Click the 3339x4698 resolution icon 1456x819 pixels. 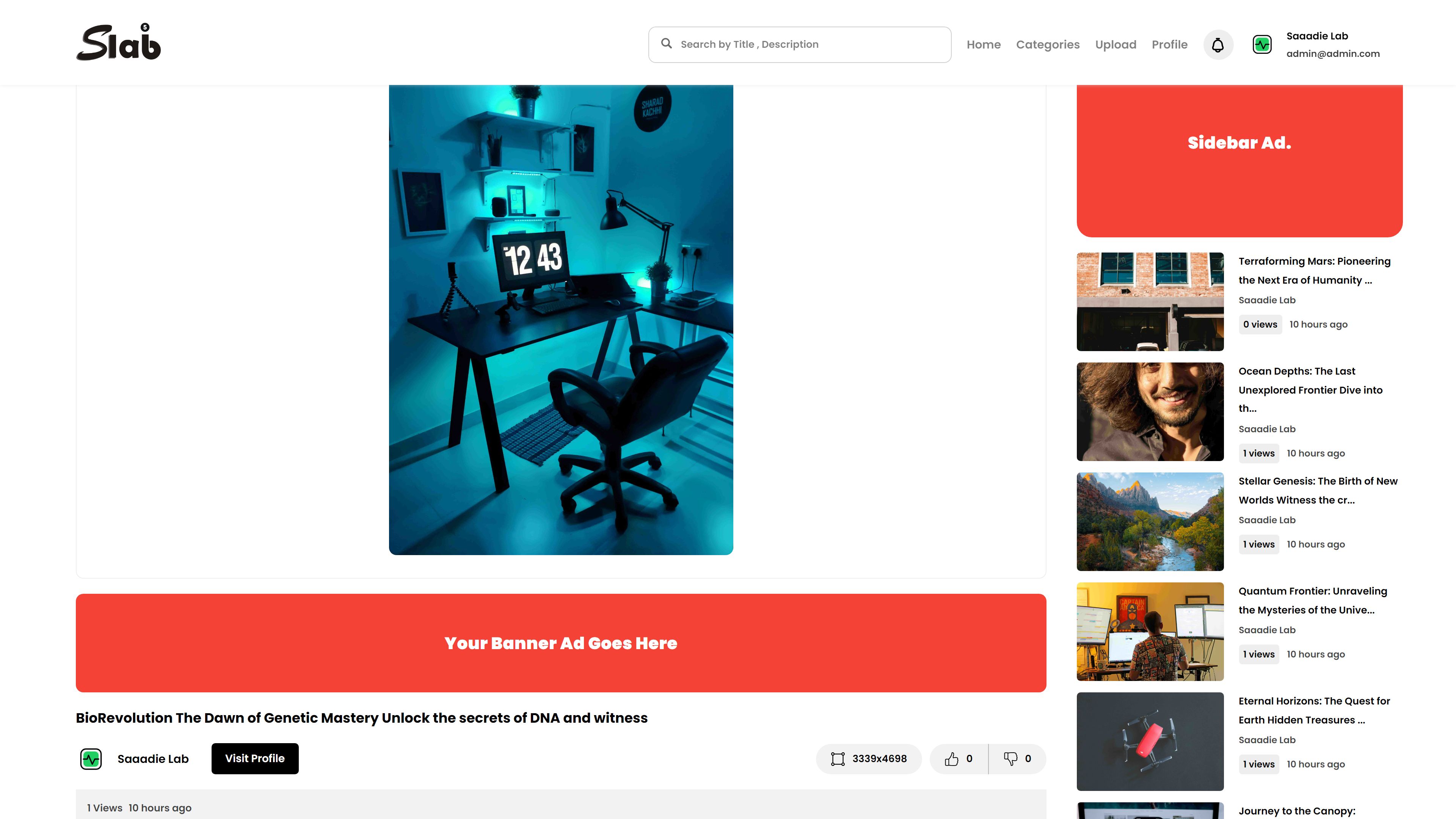tap(838, 758)
